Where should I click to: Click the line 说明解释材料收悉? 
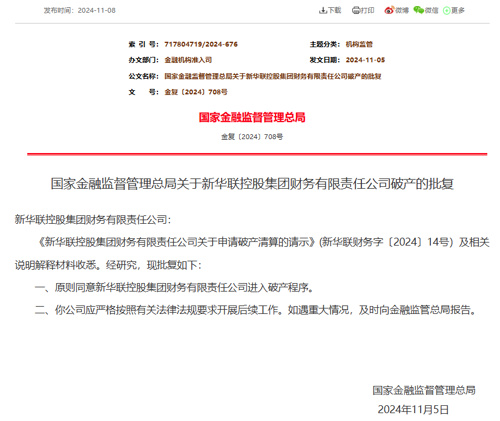(x=108, y=265)
